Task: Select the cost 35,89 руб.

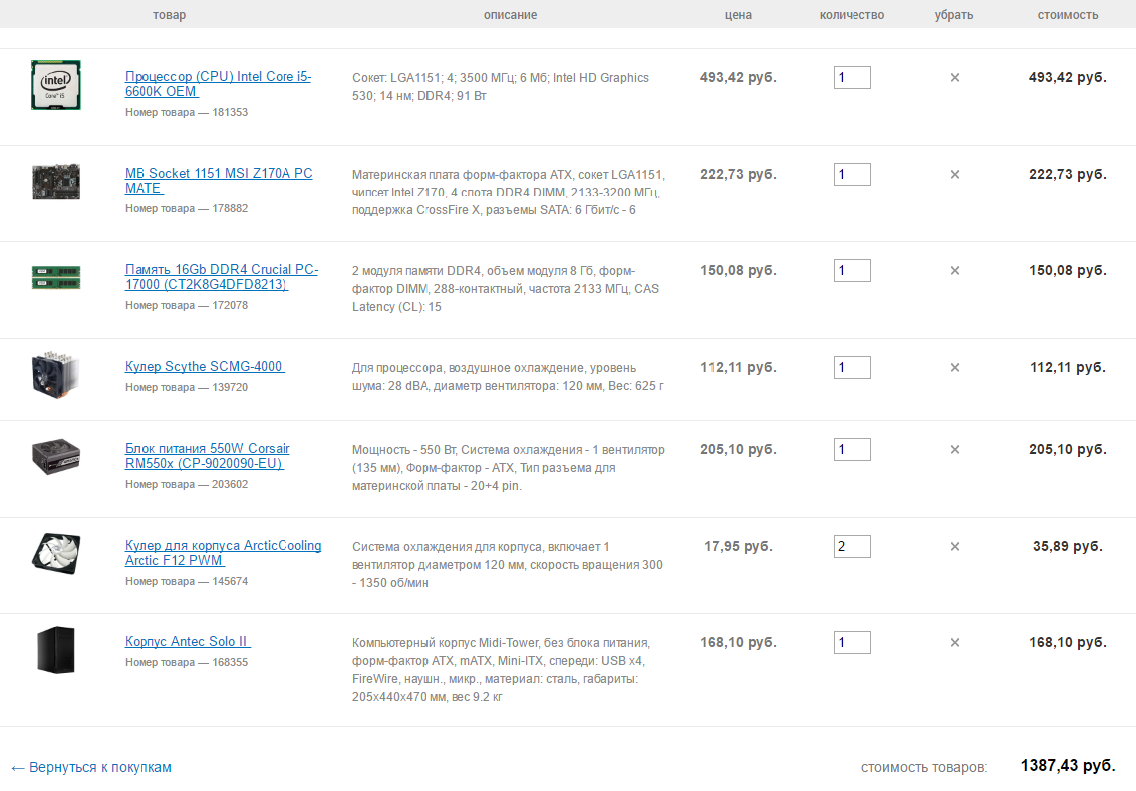Action: (1068, 546)
